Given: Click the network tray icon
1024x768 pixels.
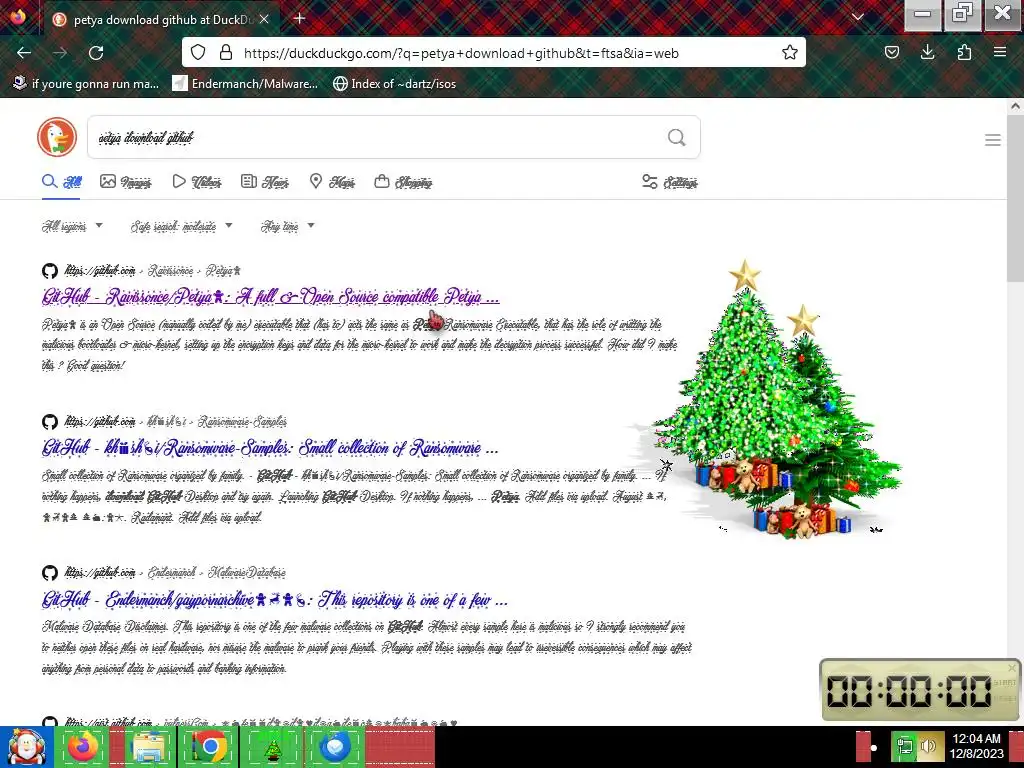Looking at the screenshot, I should click(x=904, y=746).
